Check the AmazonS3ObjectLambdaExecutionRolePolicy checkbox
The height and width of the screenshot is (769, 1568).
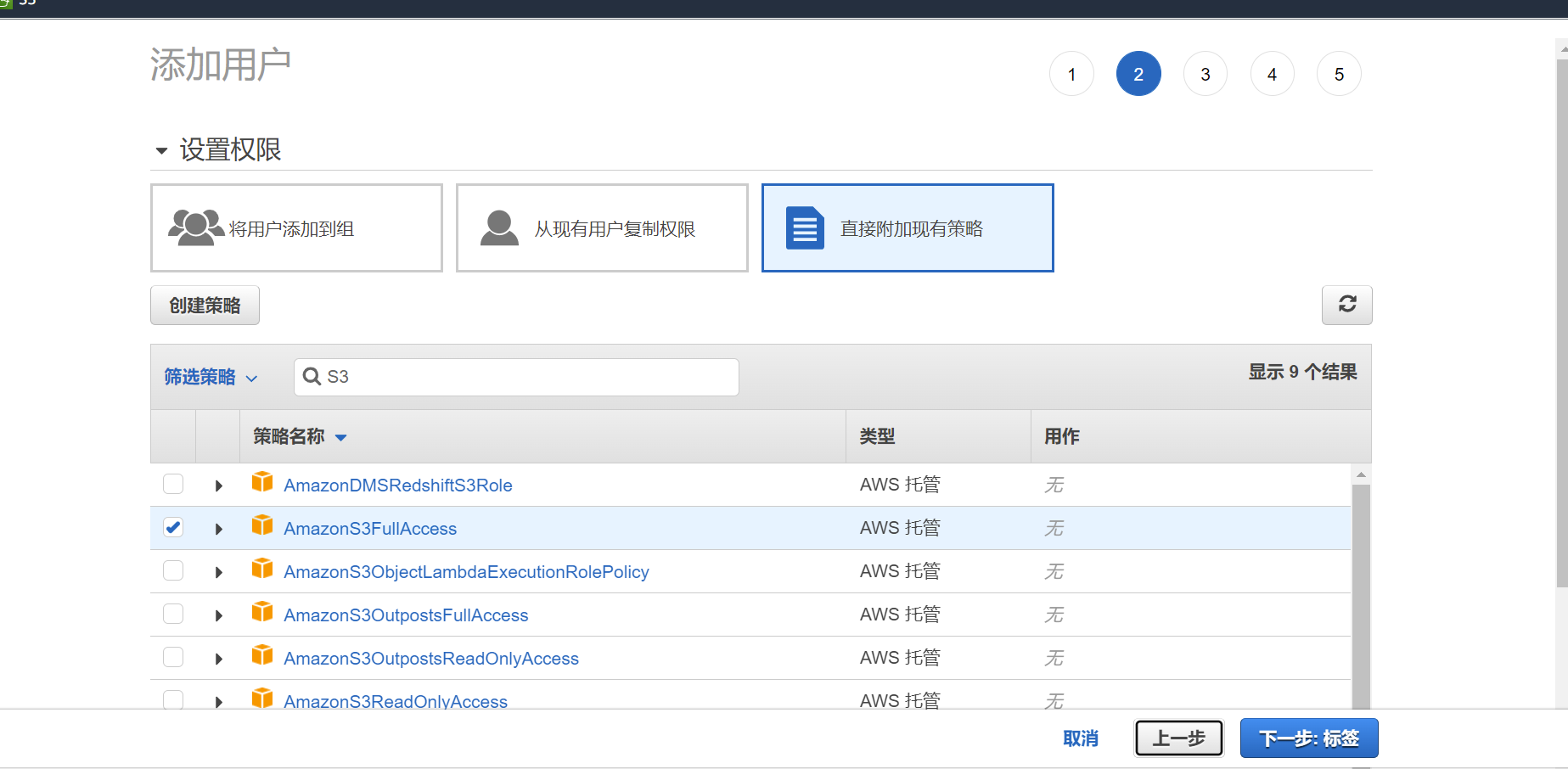click(x=173, y=570)
